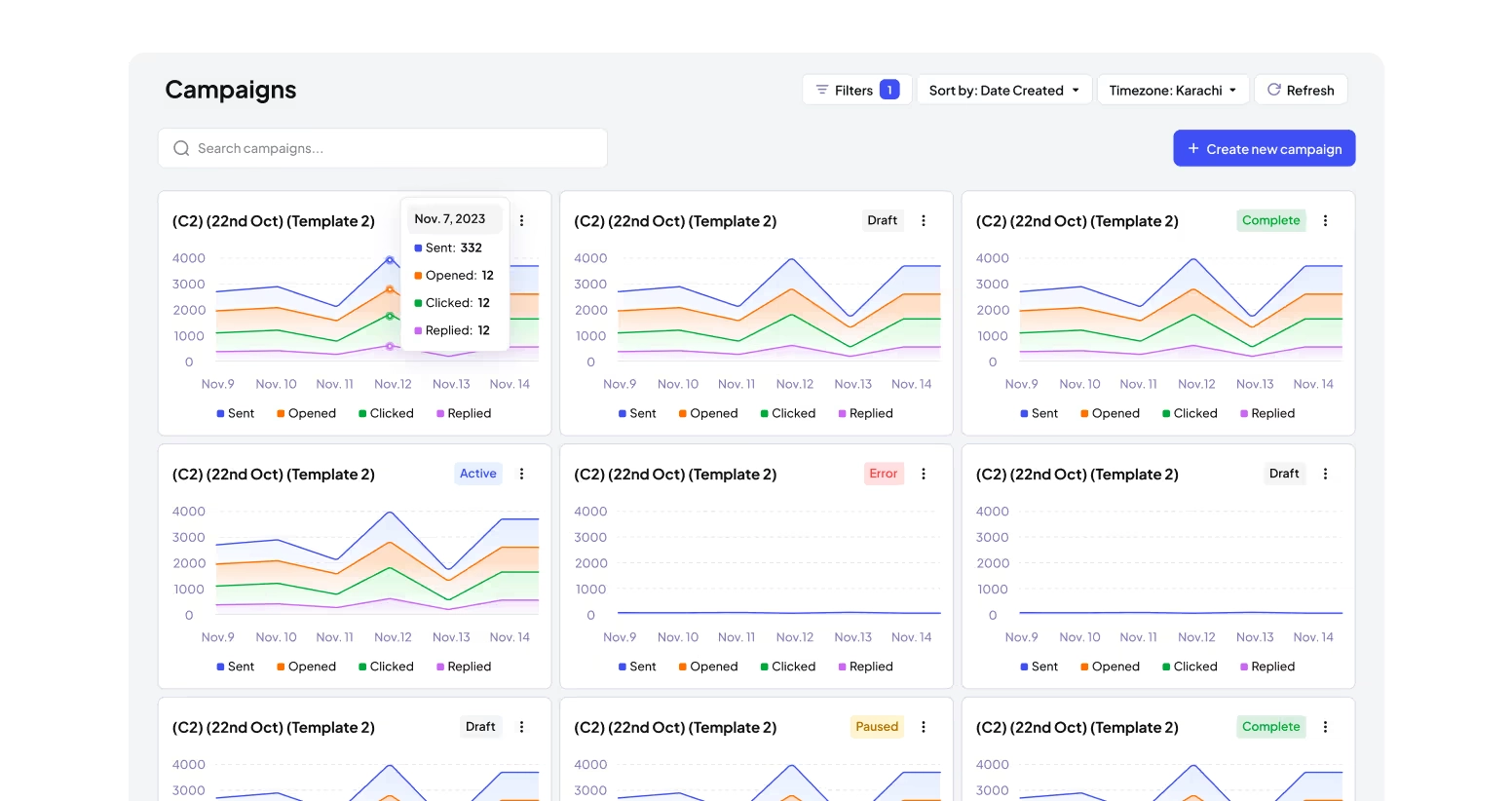Screen dimensions: 1512x801
Task: Click the 'Clicked: 12' tooltip entry
Action: (x=452, y=303)
